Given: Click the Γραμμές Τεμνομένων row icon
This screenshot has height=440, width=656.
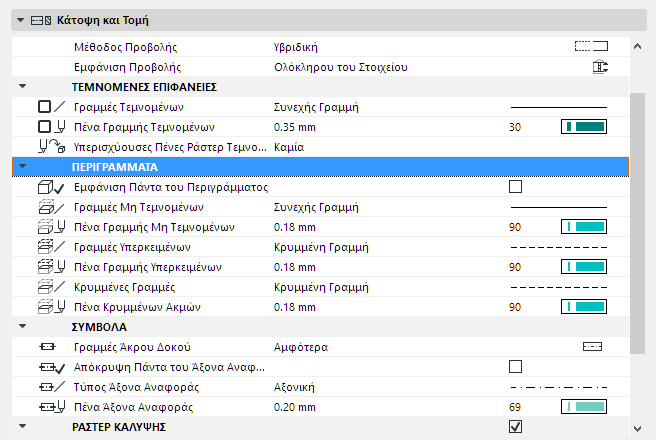Looking at the screenshot, I should coord(50,107).
